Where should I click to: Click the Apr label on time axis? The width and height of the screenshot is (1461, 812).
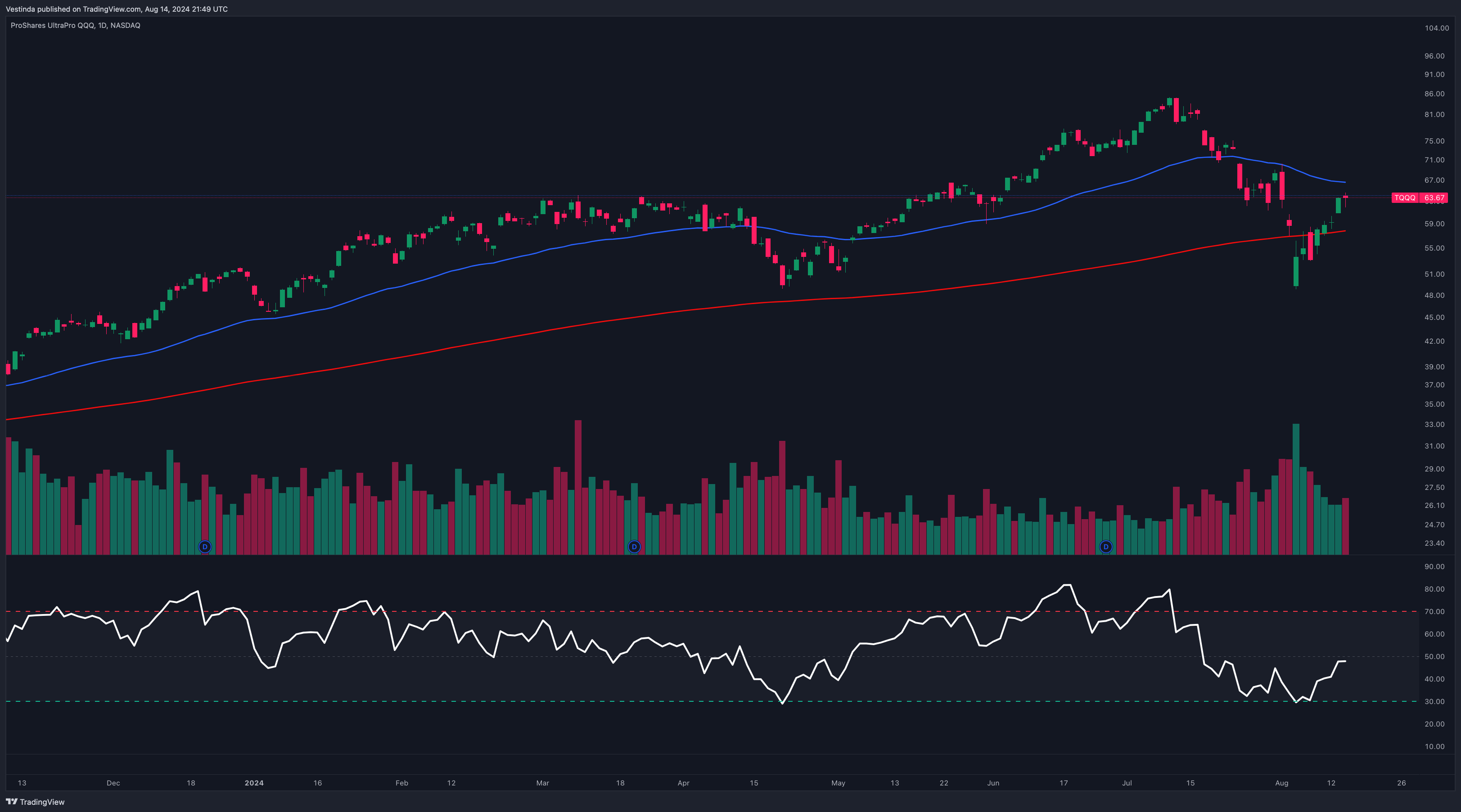pos(683,783)
